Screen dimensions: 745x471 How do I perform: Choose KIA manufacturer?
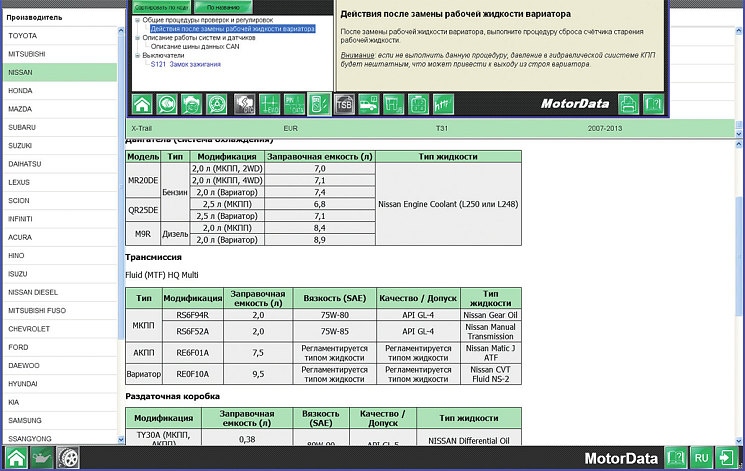[x=60, y=402]
